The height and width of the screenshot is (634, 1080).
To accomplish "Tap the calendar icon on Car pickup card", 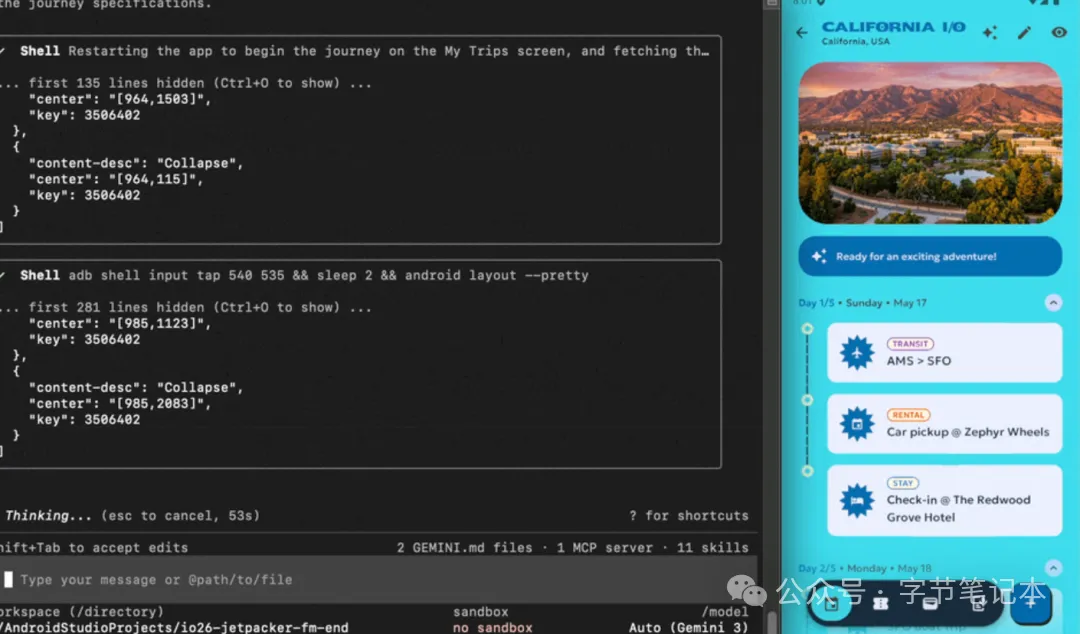I will (857, 424).
